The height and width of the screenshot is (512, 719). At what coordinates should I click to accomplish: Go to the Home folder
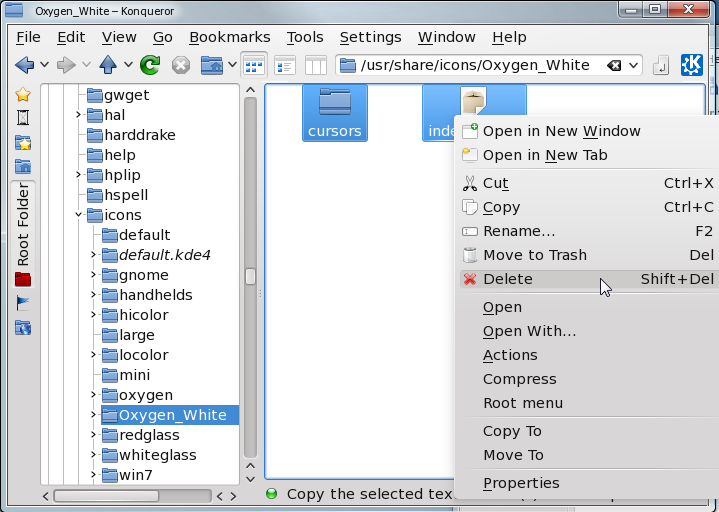[212, 65]
